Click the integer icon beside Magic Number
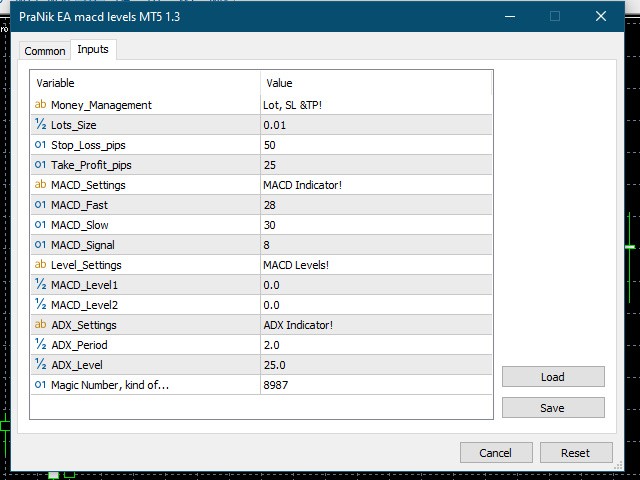 pos(40,385)
